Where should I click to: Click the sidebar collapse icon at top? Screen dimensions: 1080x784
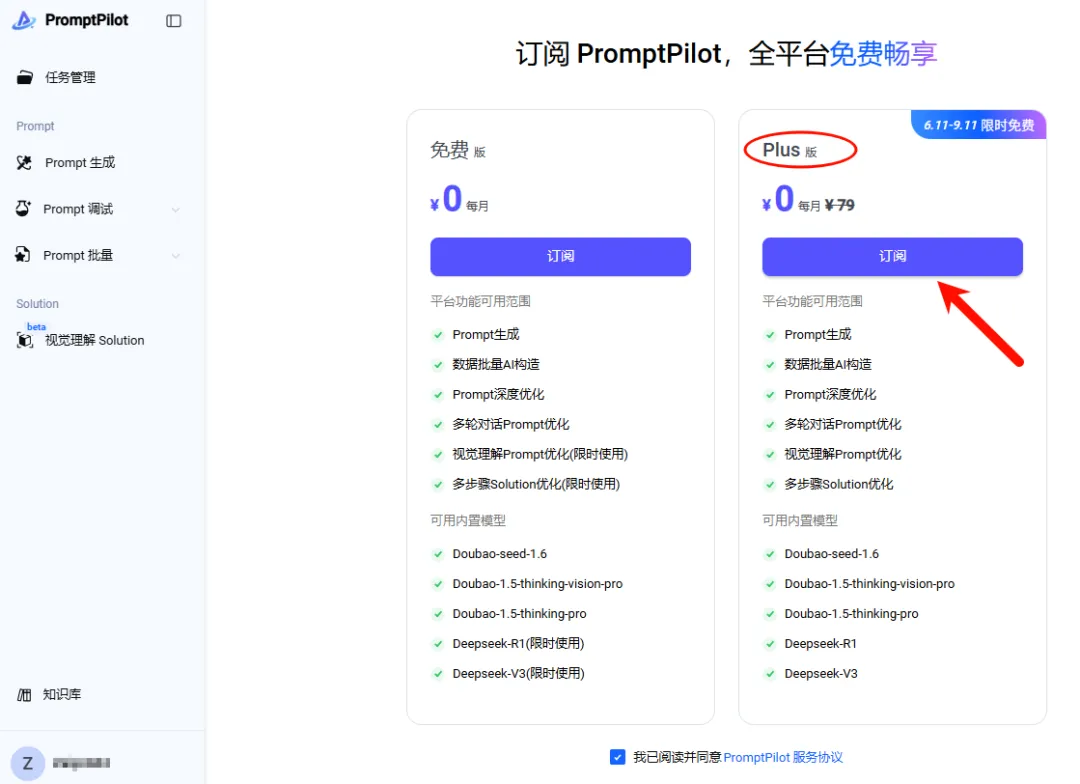pyautogui.click(x=173, y=20)
